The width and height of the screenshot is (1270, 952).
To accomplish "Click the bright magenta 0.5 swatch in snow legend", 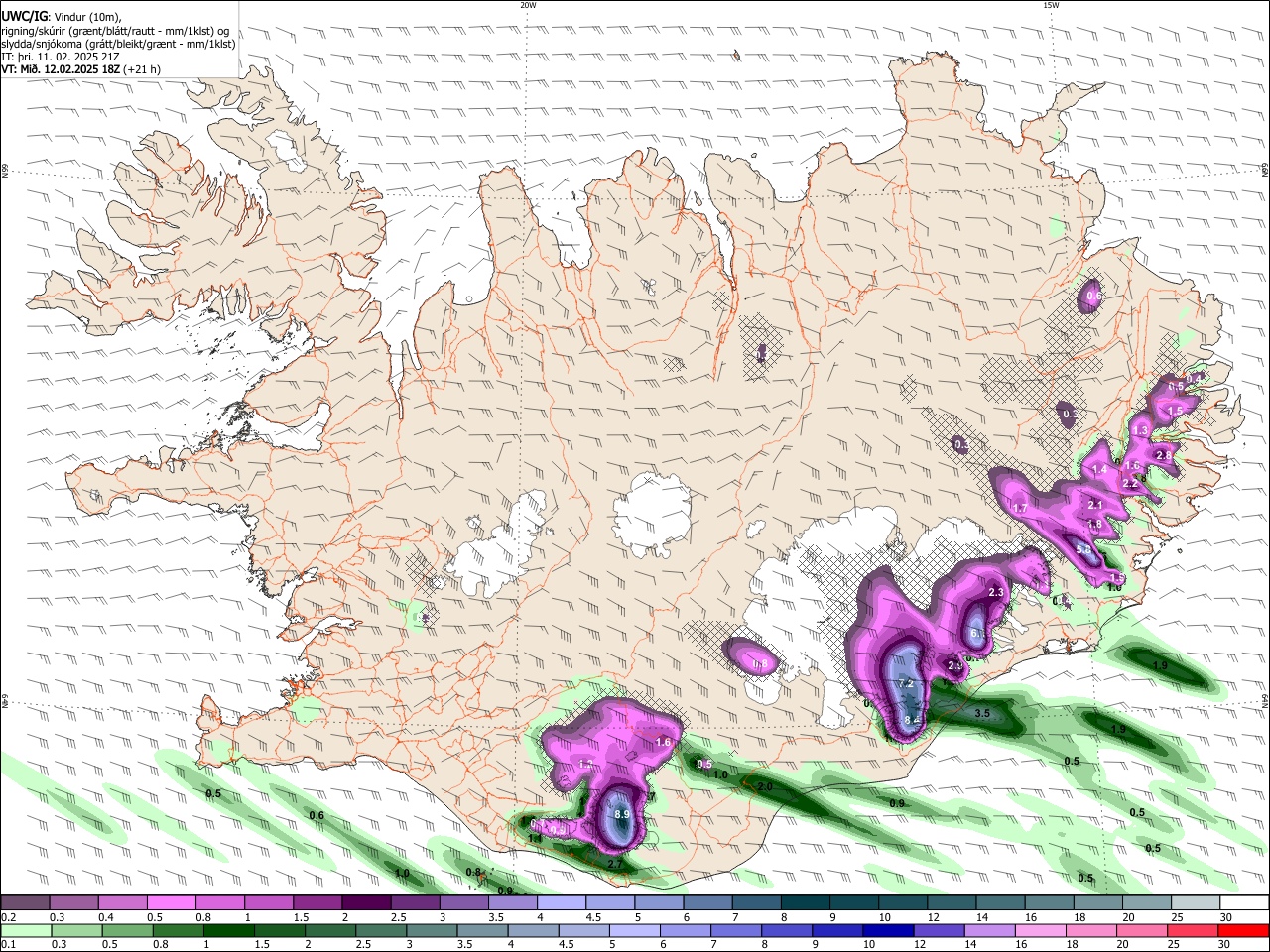I will tap(171, 902).
